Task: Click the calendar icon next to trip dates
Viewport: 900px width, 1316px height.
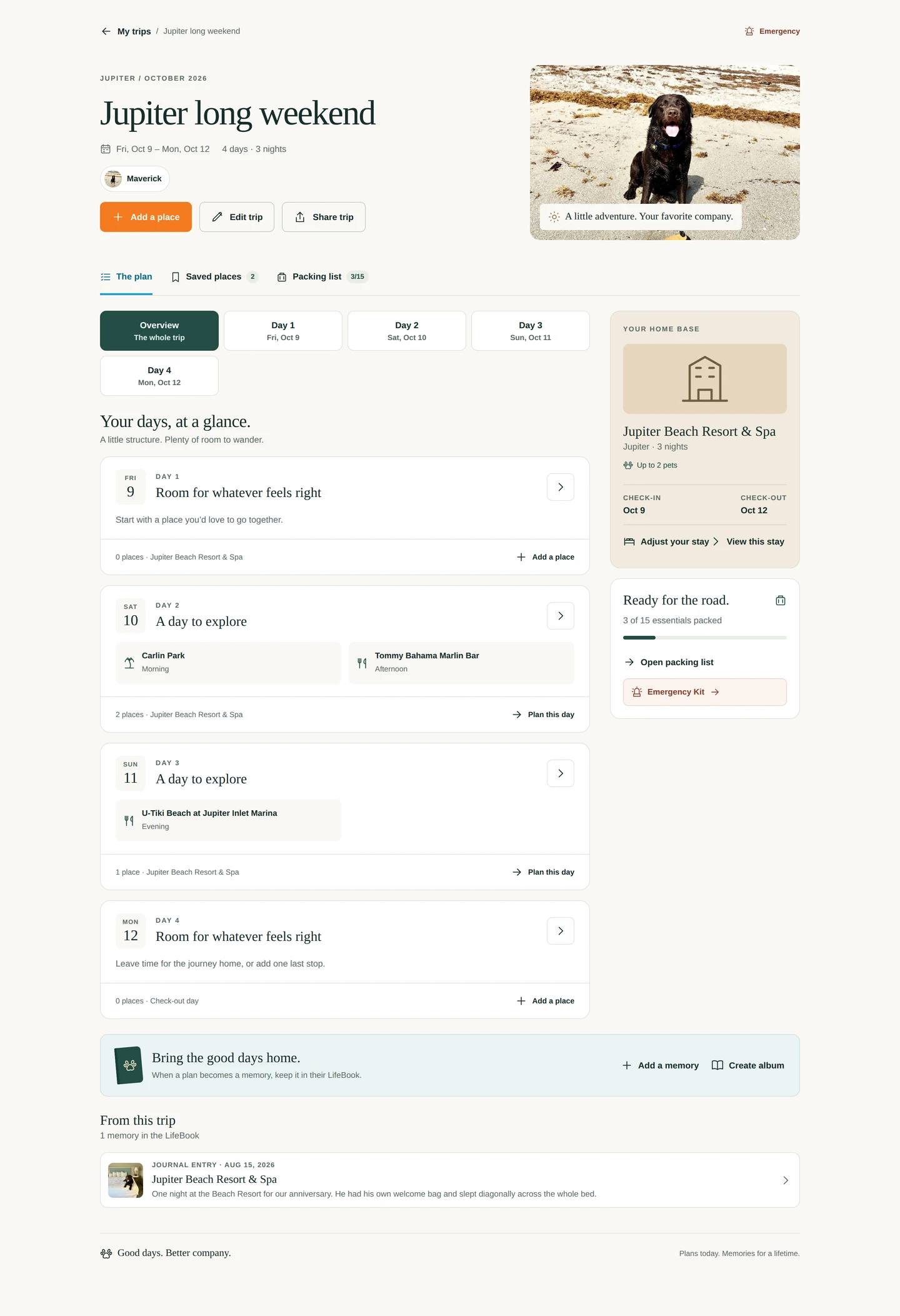Action: tap(106, 149)
